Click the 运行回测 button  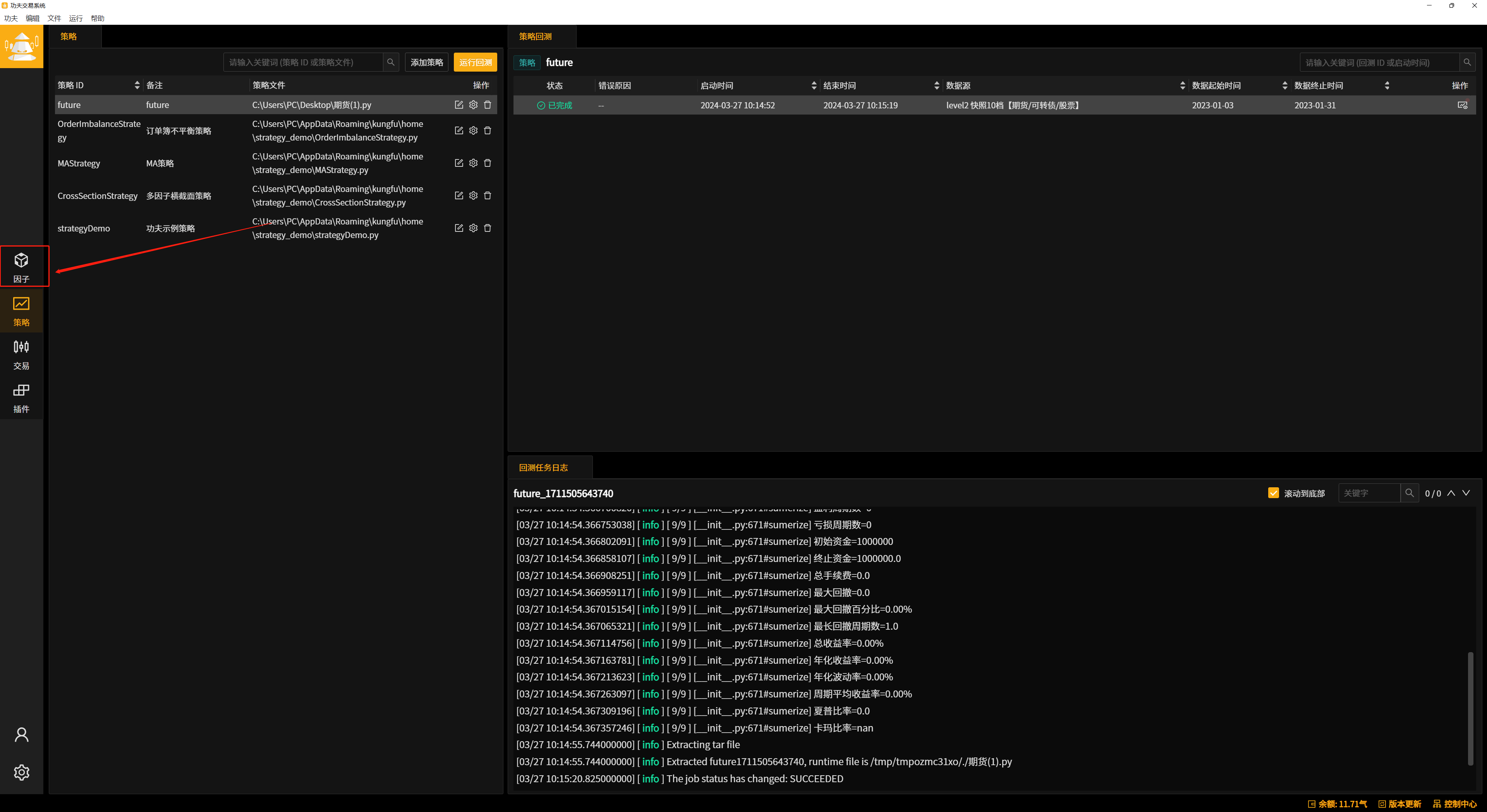(x=475, y=62)
